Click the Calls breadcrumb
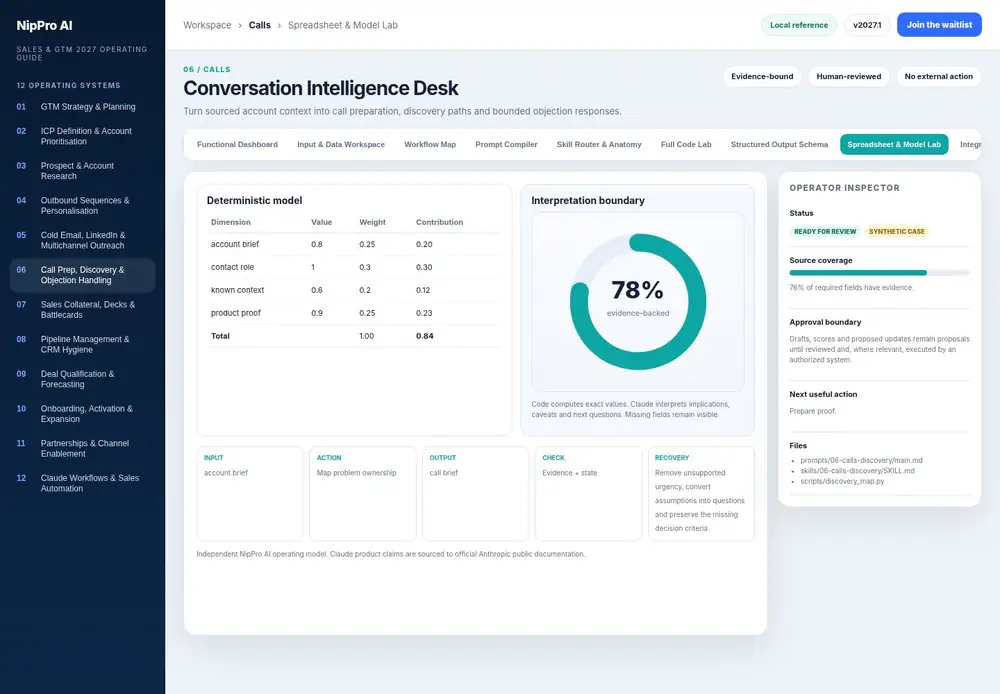The height and width of the screenshot is (694, 1000). pos(260,25)
